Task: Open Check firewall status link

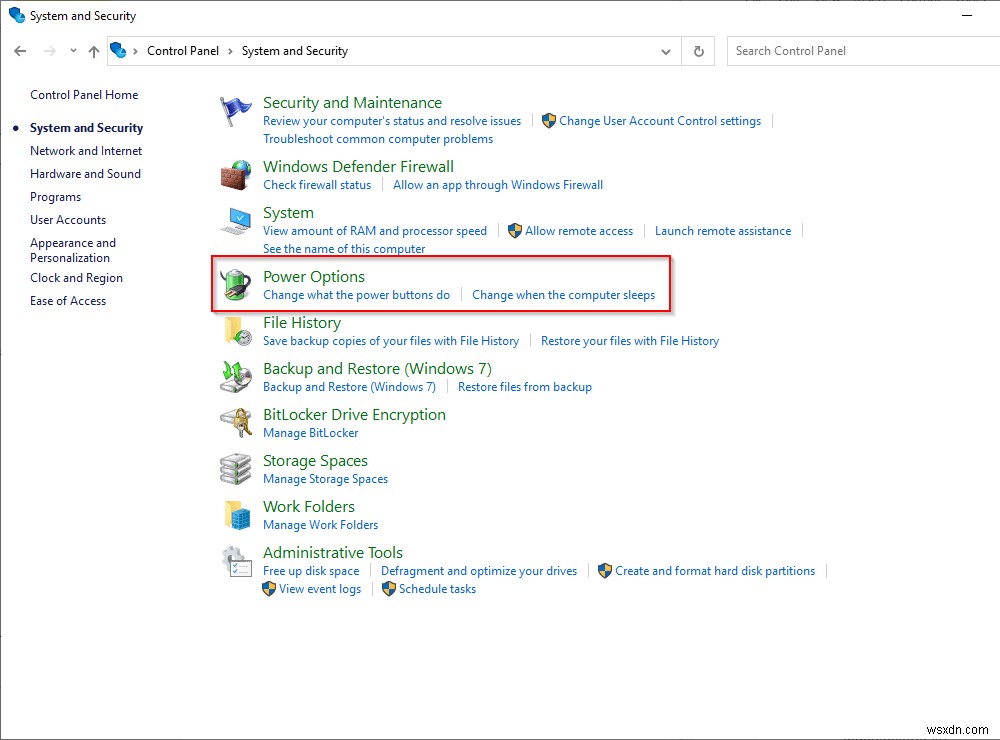Action: [317, 185]
